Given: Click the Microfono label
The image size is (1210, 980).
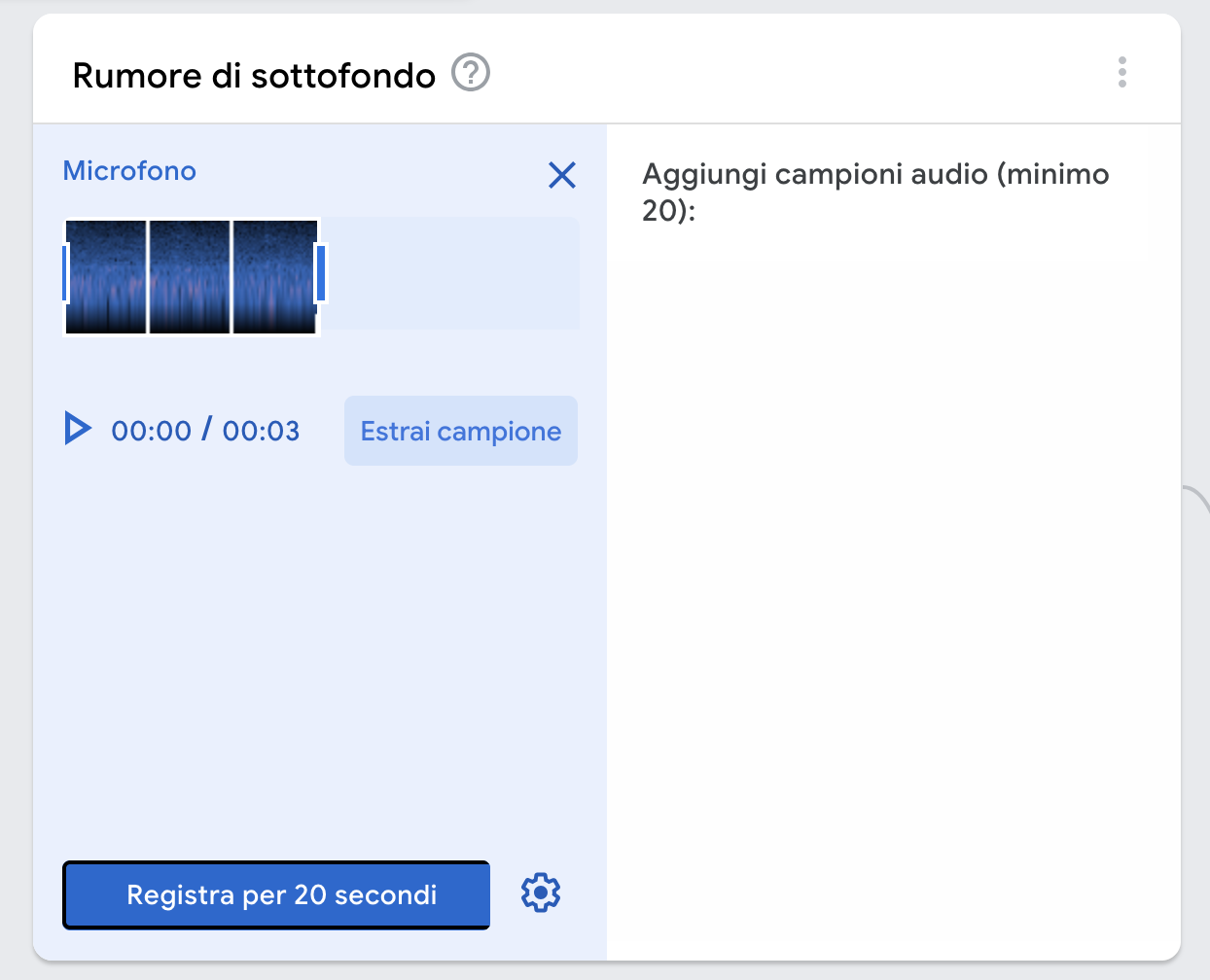Looking at the screenshot, I should (129, 171).
